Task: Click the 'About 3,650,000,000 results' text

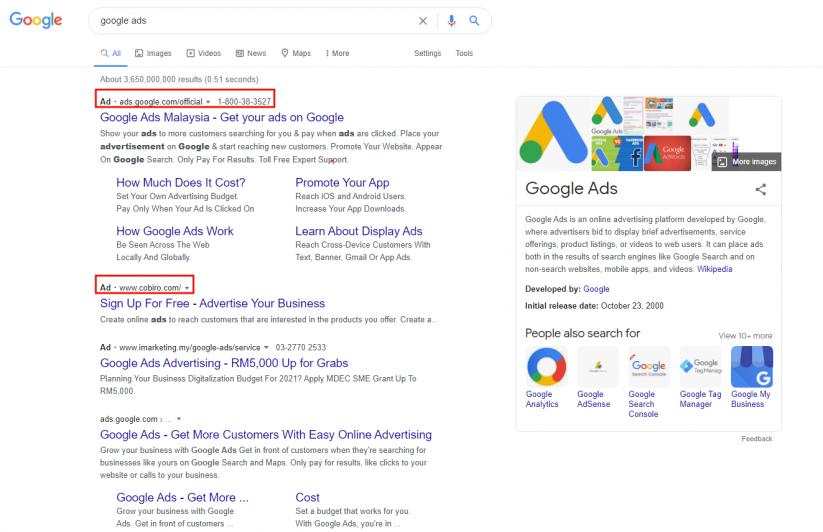Action: [179, 79]
